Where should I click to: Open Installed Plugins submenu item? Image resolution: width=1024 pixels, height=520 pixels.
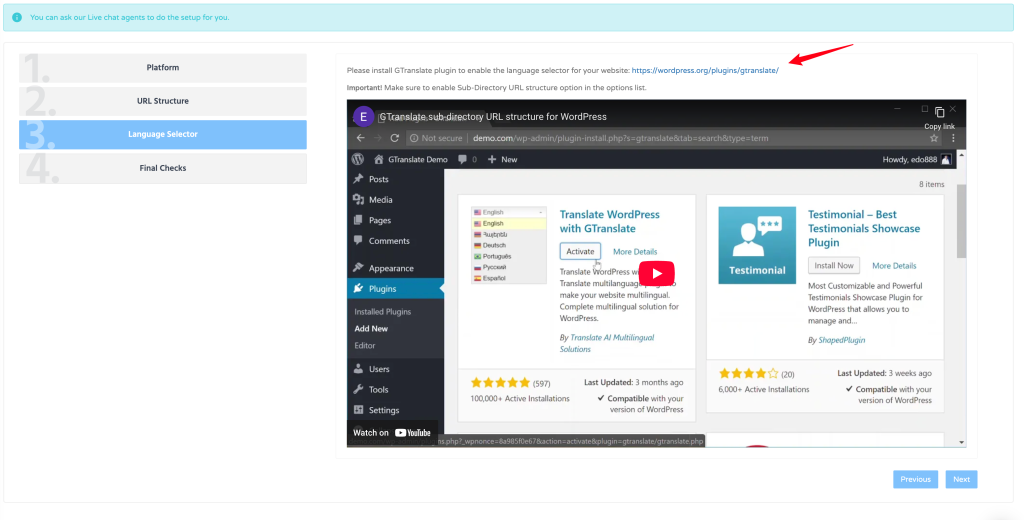click(383, 312)
